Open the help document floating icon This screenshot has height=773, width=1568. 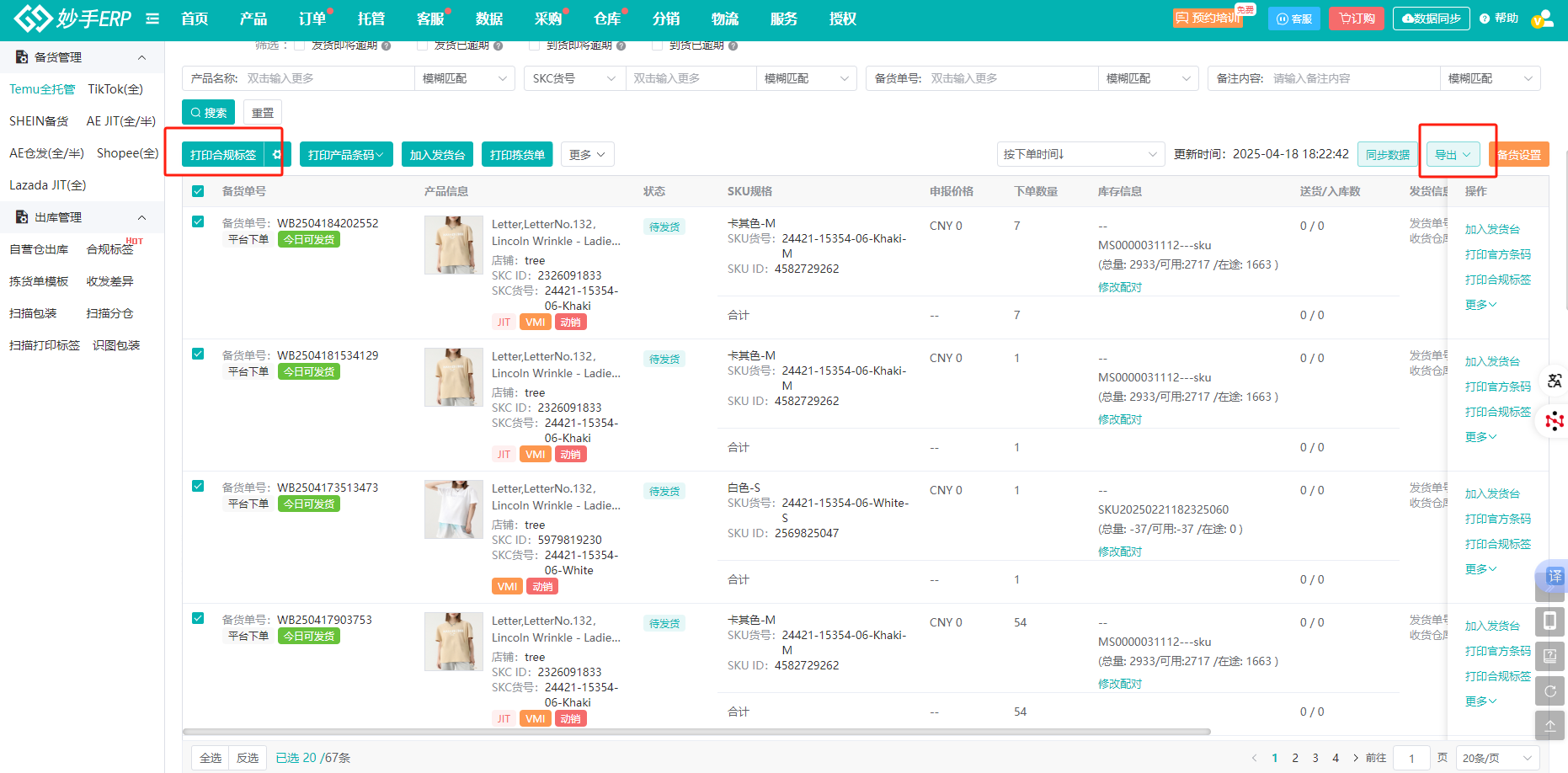[x=1549, y=656]
